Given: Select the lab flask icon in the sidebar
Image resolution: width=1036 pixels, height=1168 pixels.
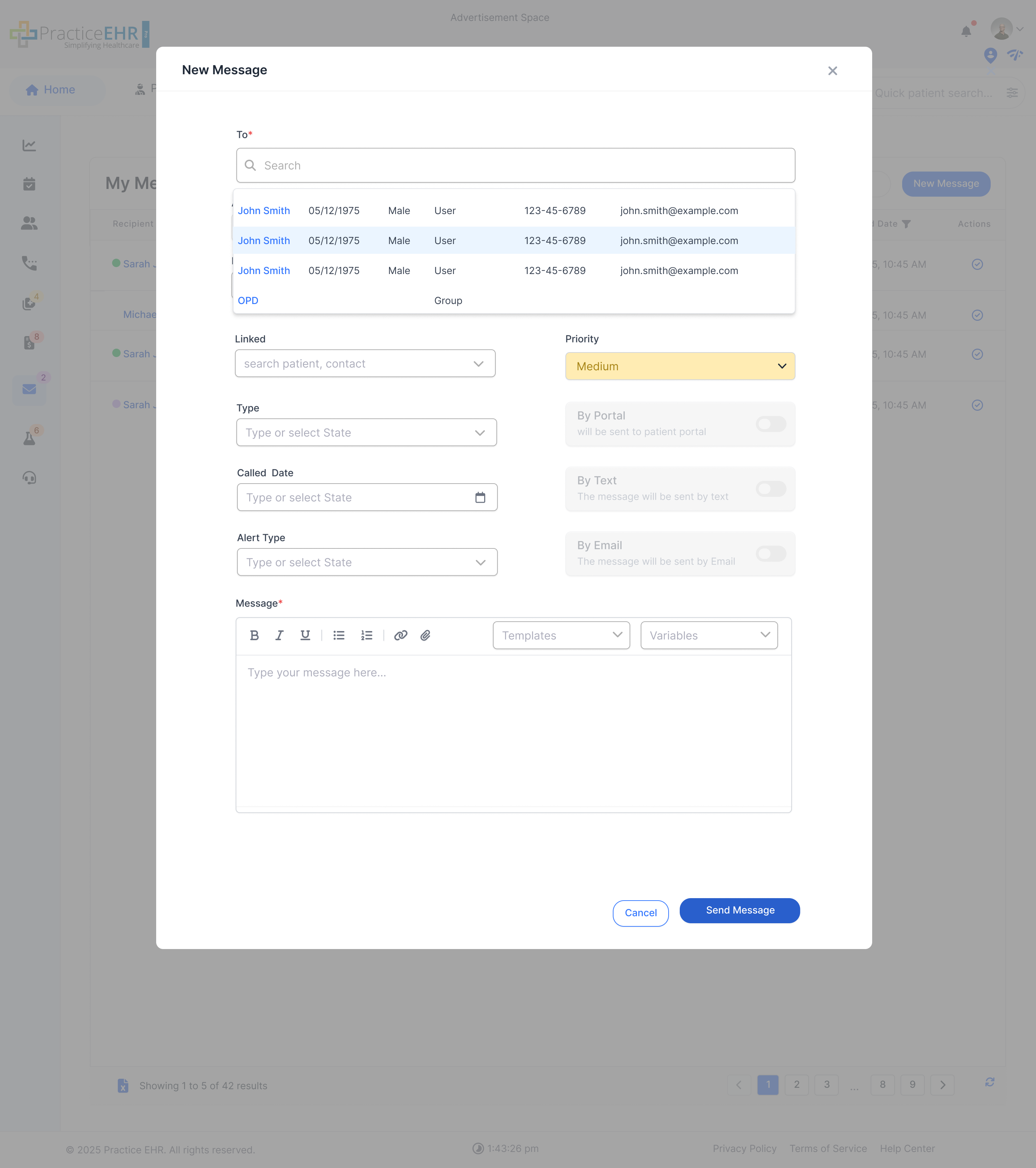Looking at the screenshot, I should (29, 437).
